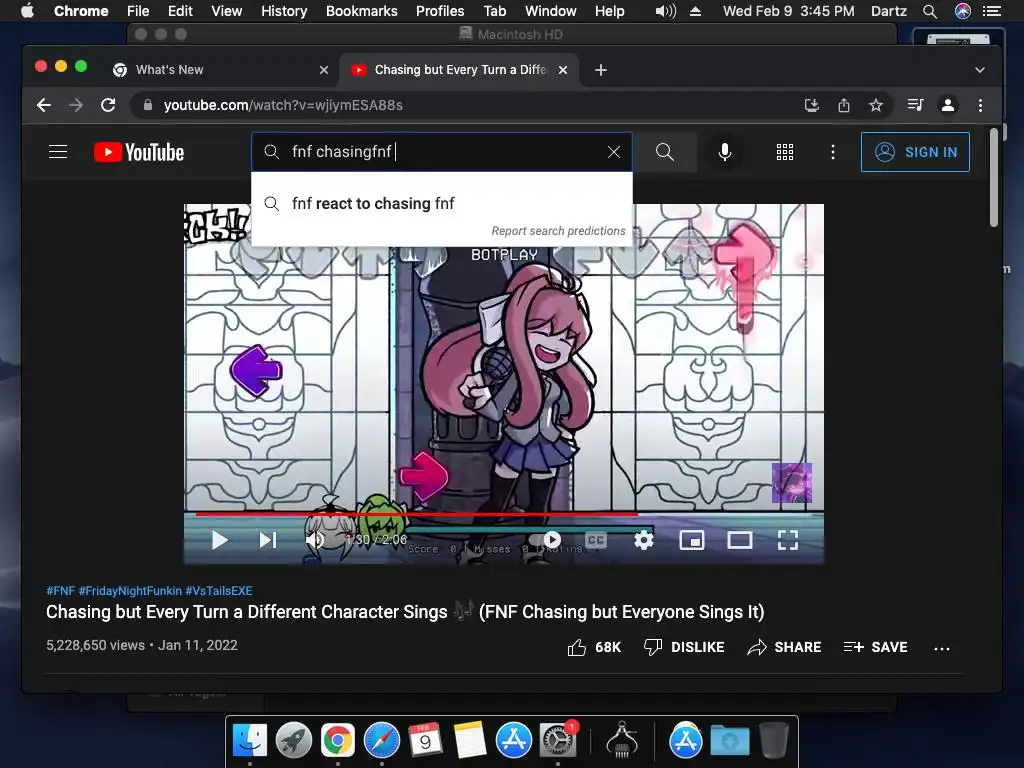Open Finder from the Dock
Screen dimensions: 1024x768
tap(250, 741)
